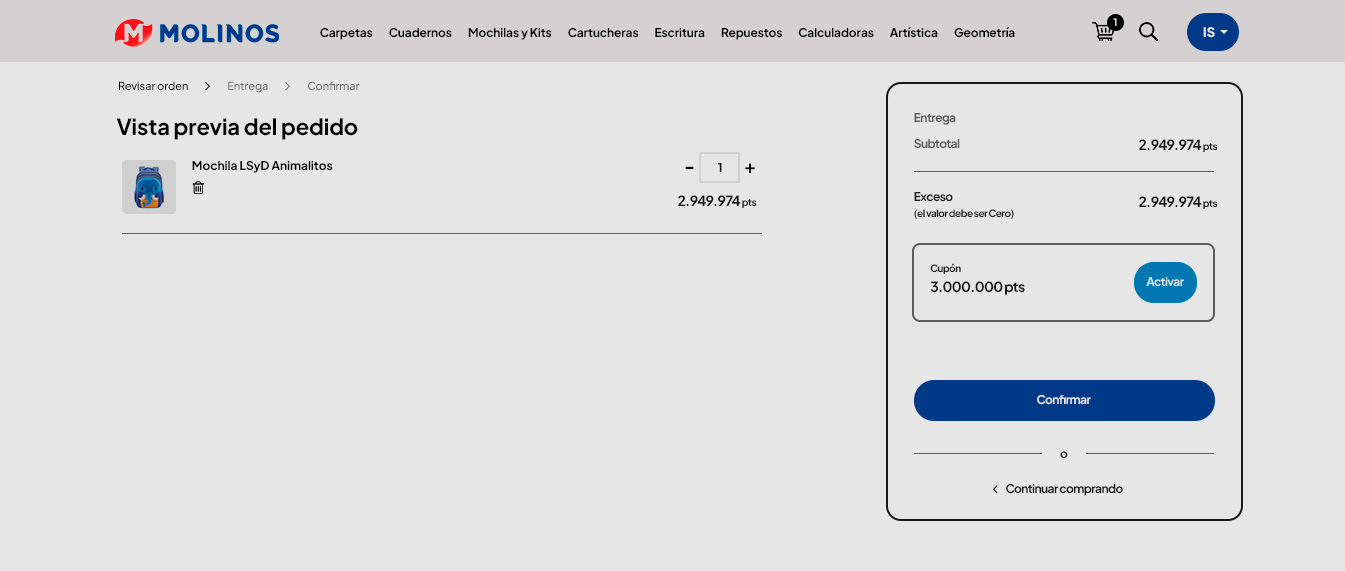1345x571 pixels.
Task: Go to Mochilas y Kits
Action: [509, 33]
